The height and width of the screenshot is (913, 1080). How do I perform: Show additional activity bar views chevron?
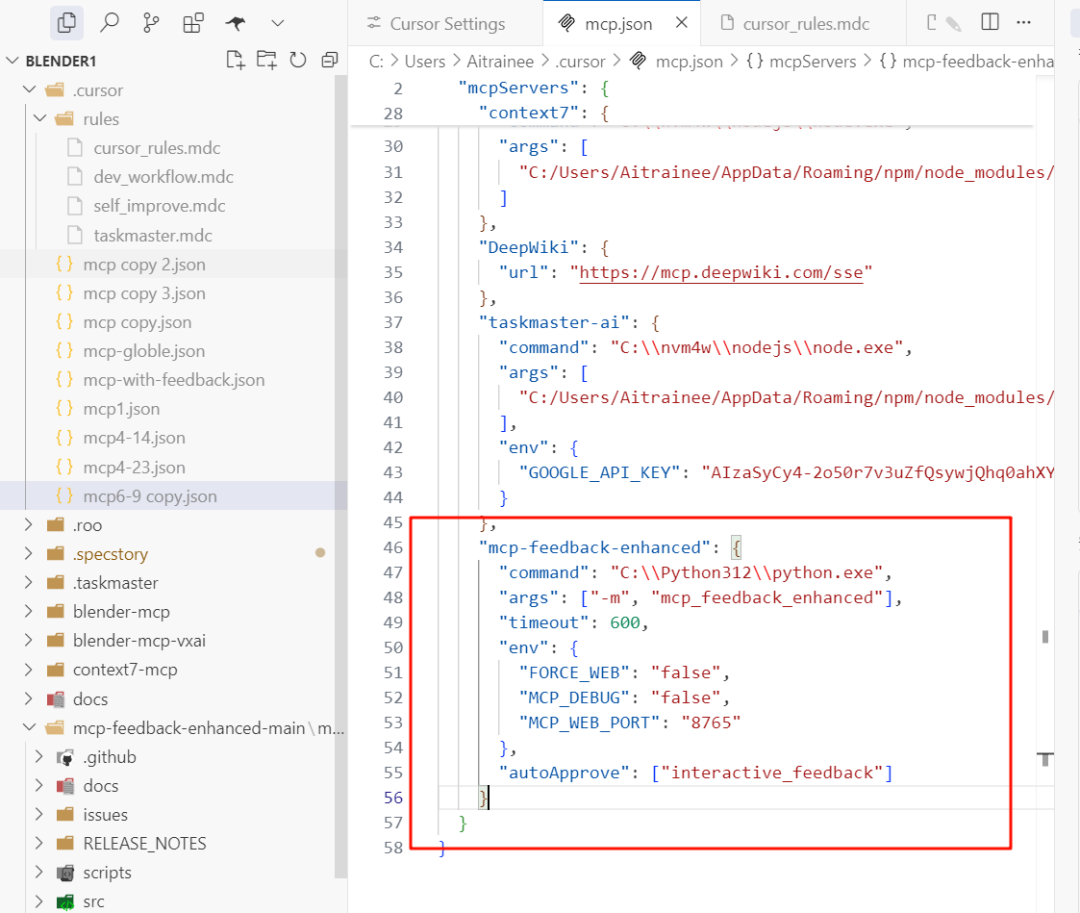pyautogui.click(x=278, y=22)
